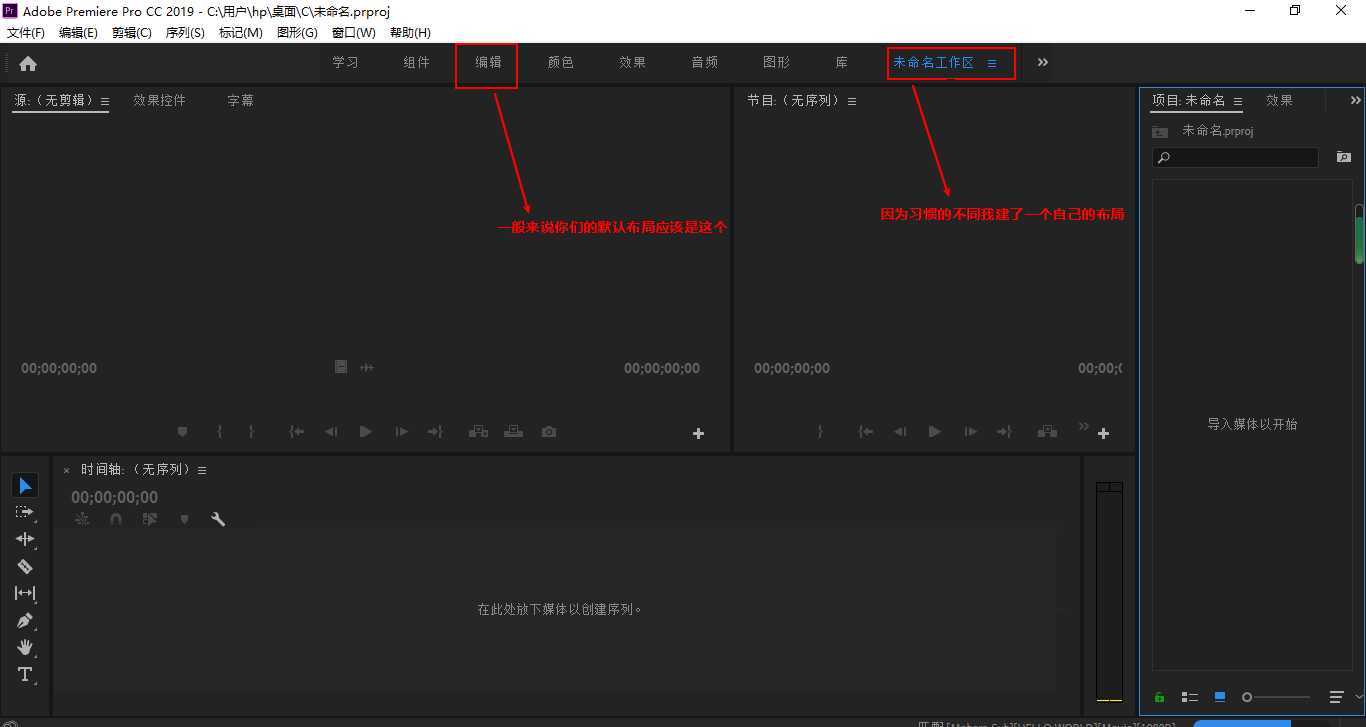1366x727 pixels.
Task: Click Drag Video Only icon in Source monitor
Action: (341, 367)
